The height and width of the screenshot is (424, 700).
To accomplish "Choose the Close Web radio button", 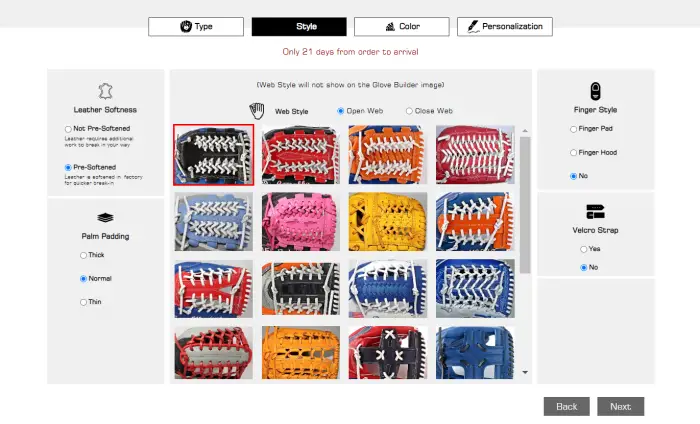I will point(409,111).
